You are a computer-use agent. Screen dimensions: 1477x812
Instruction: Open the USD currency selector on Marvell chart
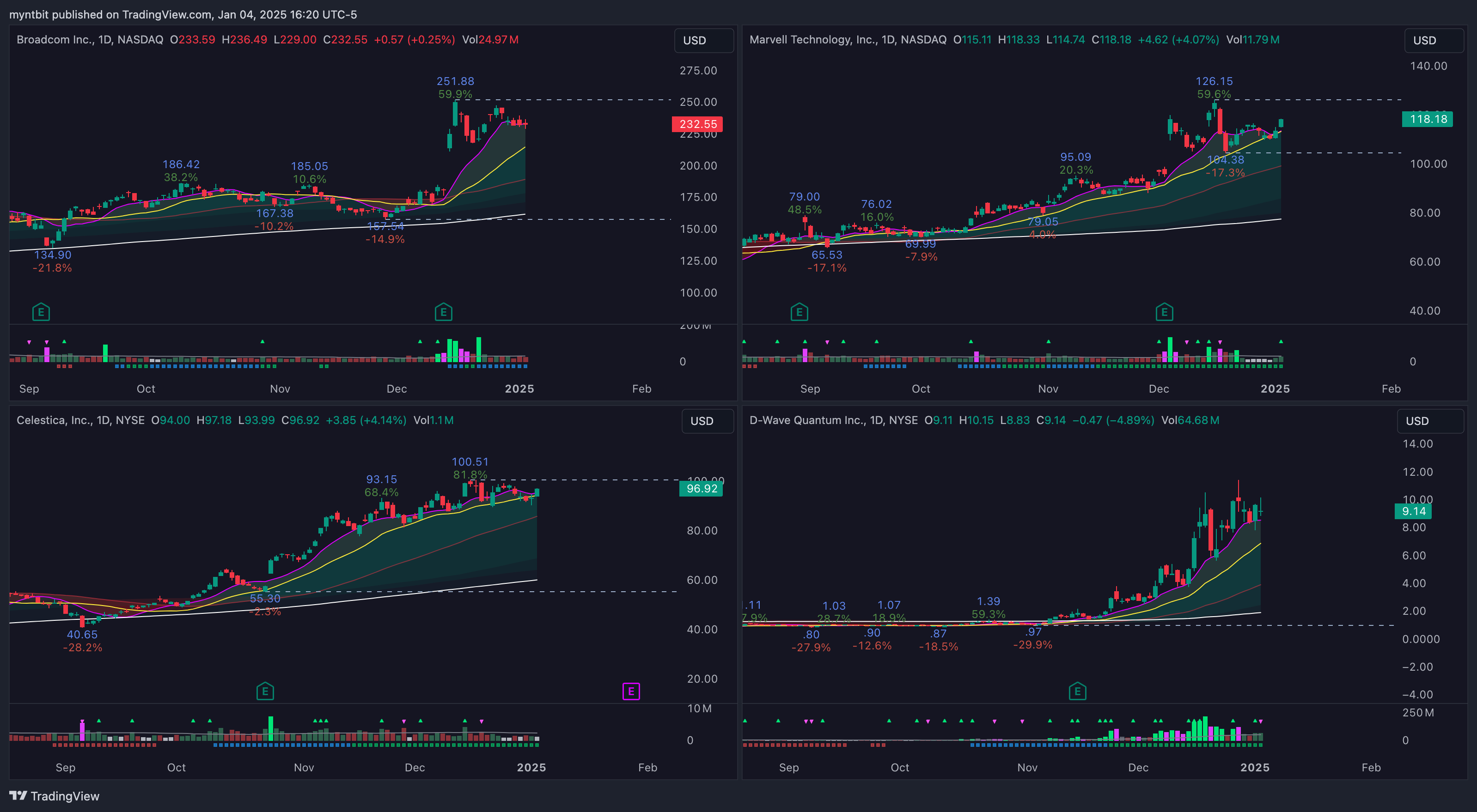(x=1434, y=40)
